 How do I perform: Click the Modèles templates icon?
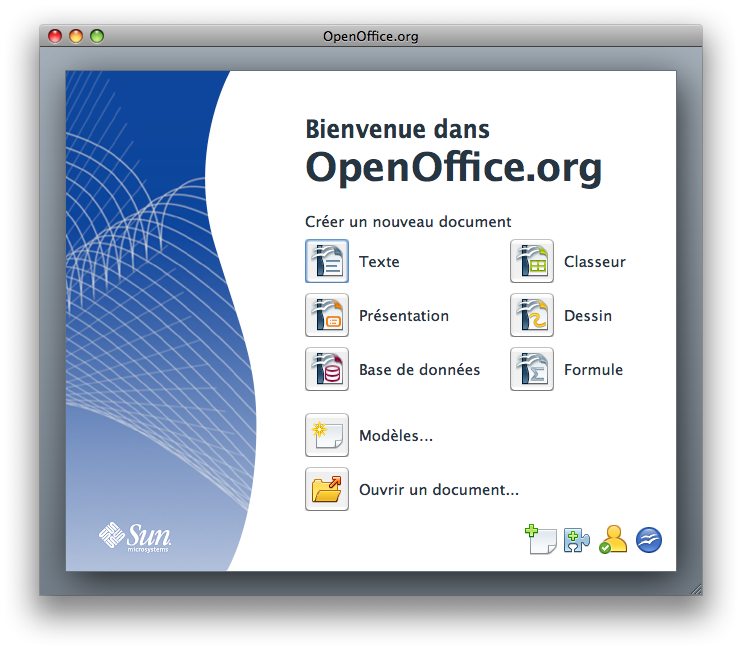tap(327, 435)
